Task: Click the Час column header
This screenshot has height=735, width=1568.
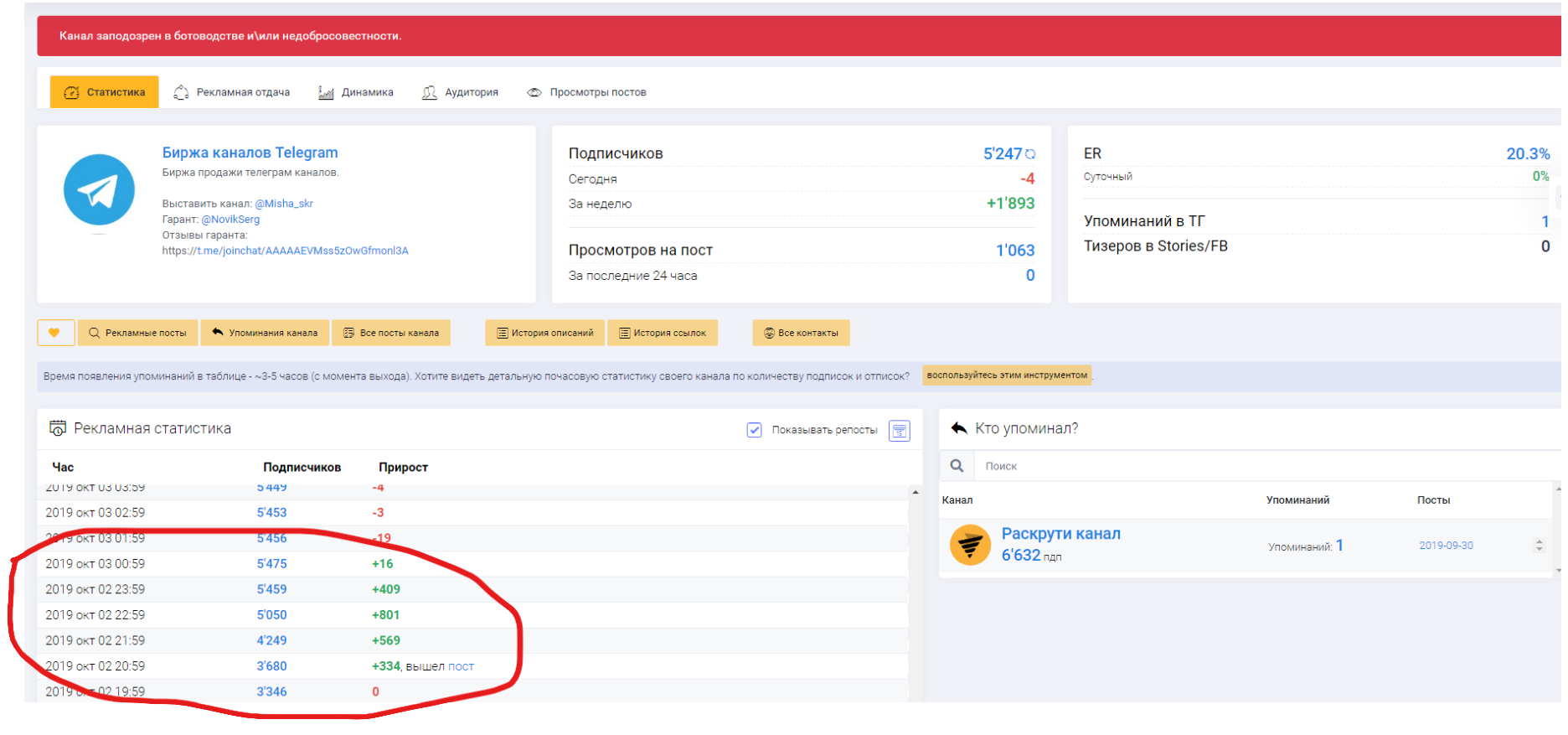Action: [63, 467]
